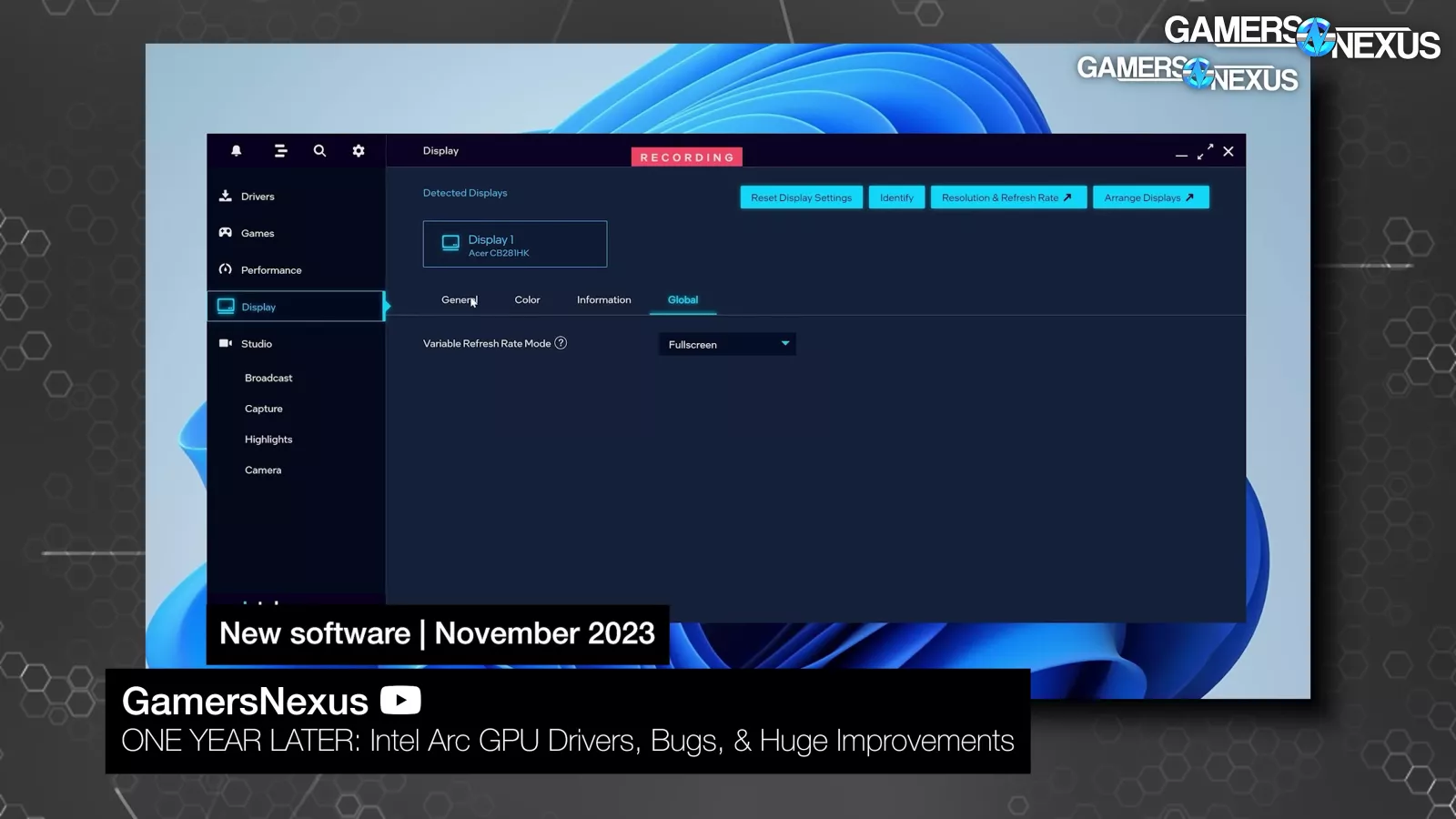Image resolution: width=1456 pixels, height=819 pixels.
Task: Open search with the magnifier icon
Action: [319, 151]
